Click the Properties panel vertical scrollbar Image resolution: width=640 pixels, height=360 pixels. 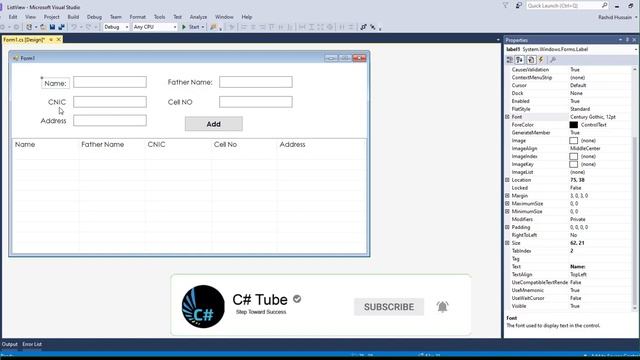click(x=635, y=188)
